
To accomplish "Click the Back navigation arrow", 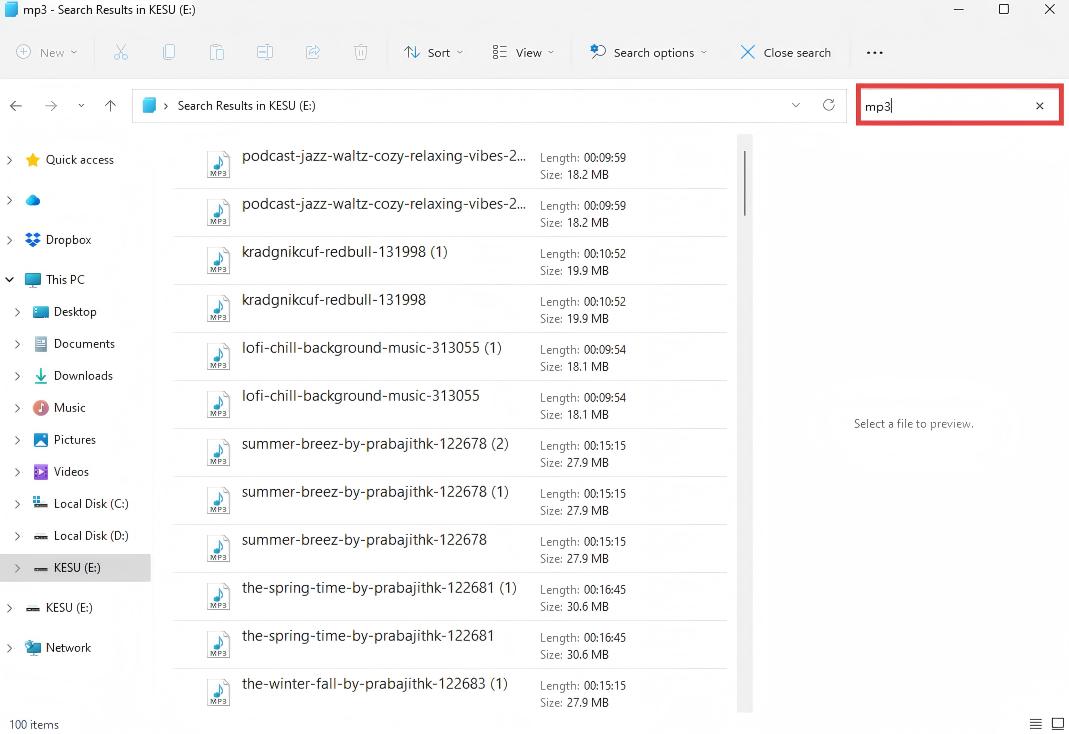I will 16,105.
